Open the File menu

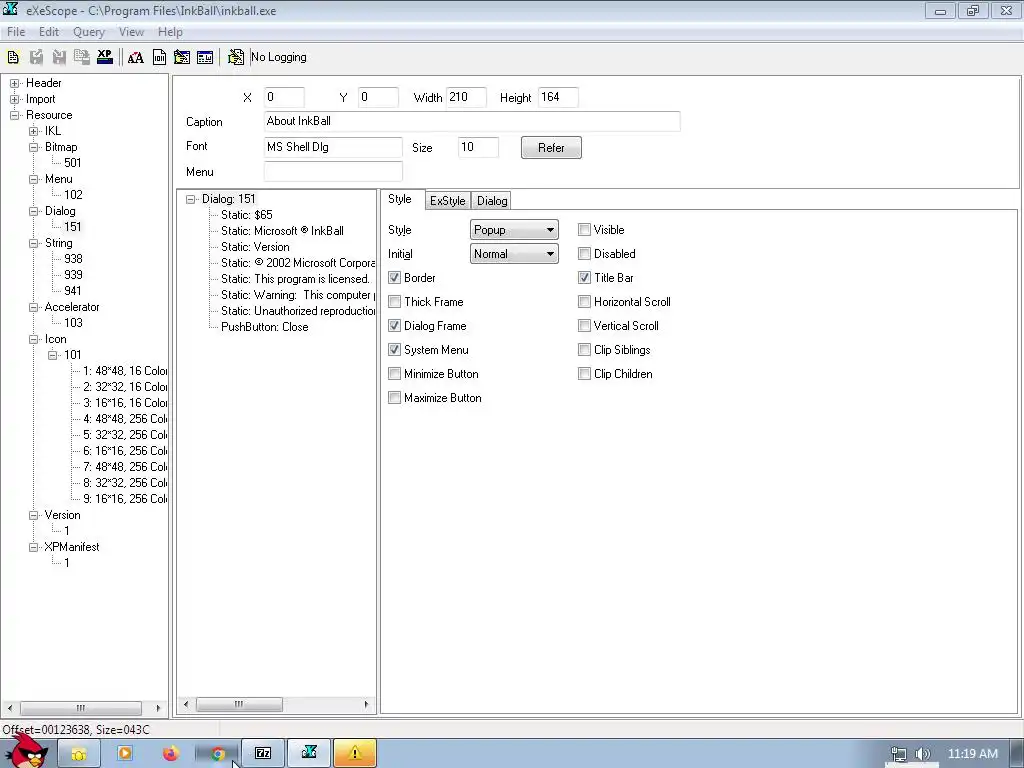(x=16, y=32)
